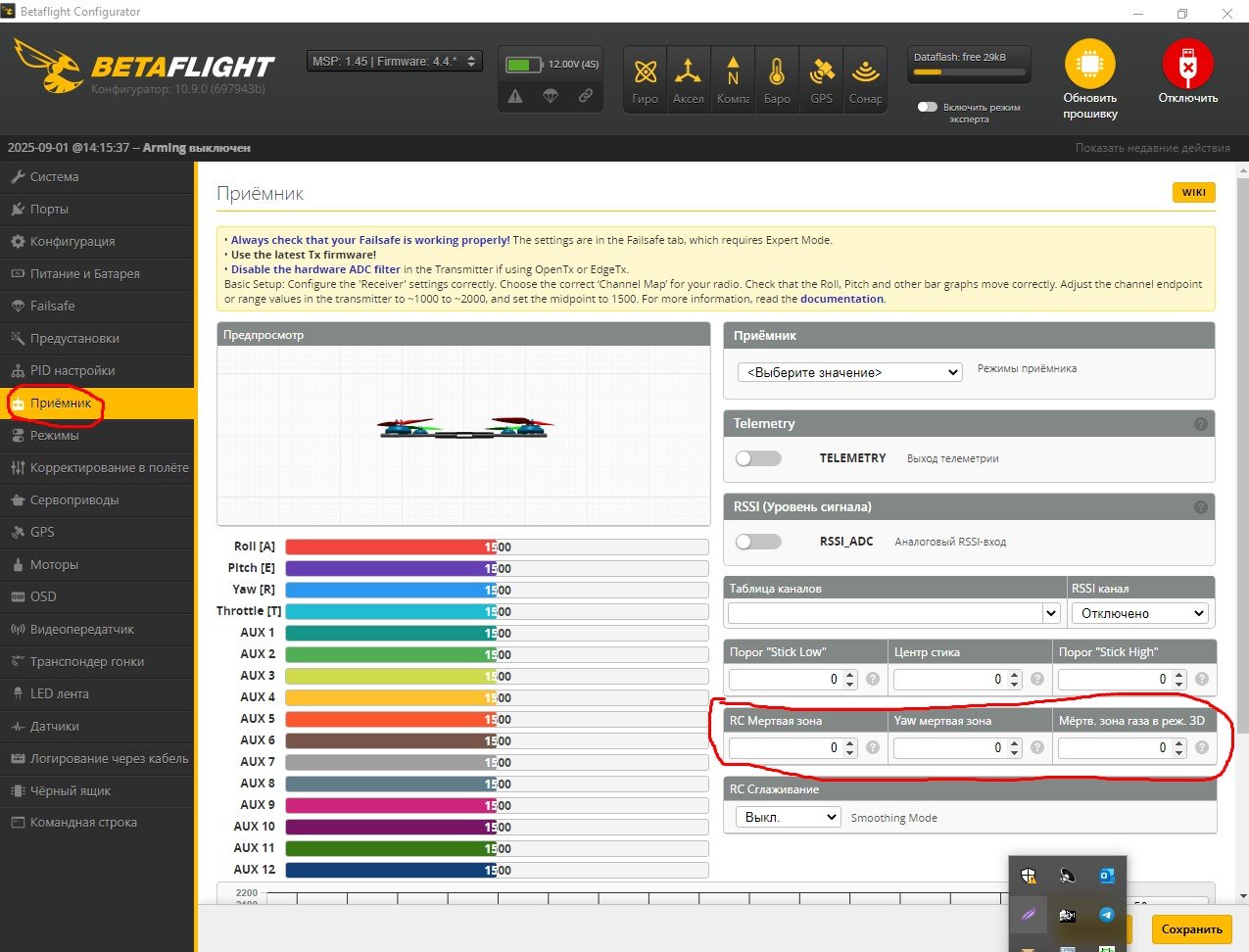Viewport: 1249px width, 952px height.
Task: Click stepper arrows on Yaw deadband value
Action: (1014, 747)
